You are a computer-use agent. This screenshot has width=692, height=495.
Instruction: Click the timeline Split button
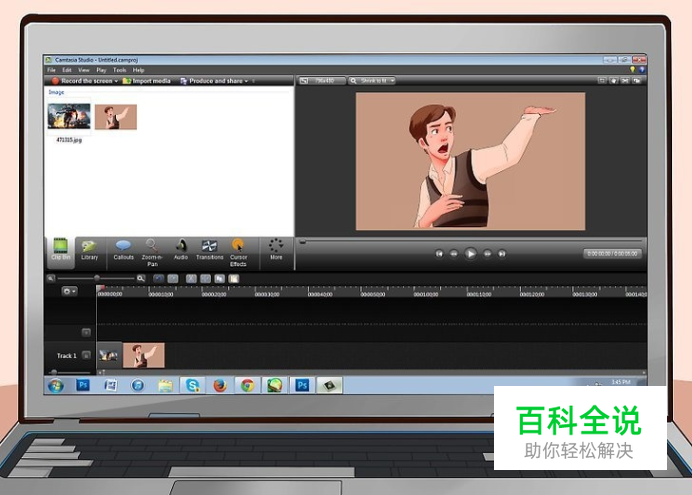tap(205, 278)
